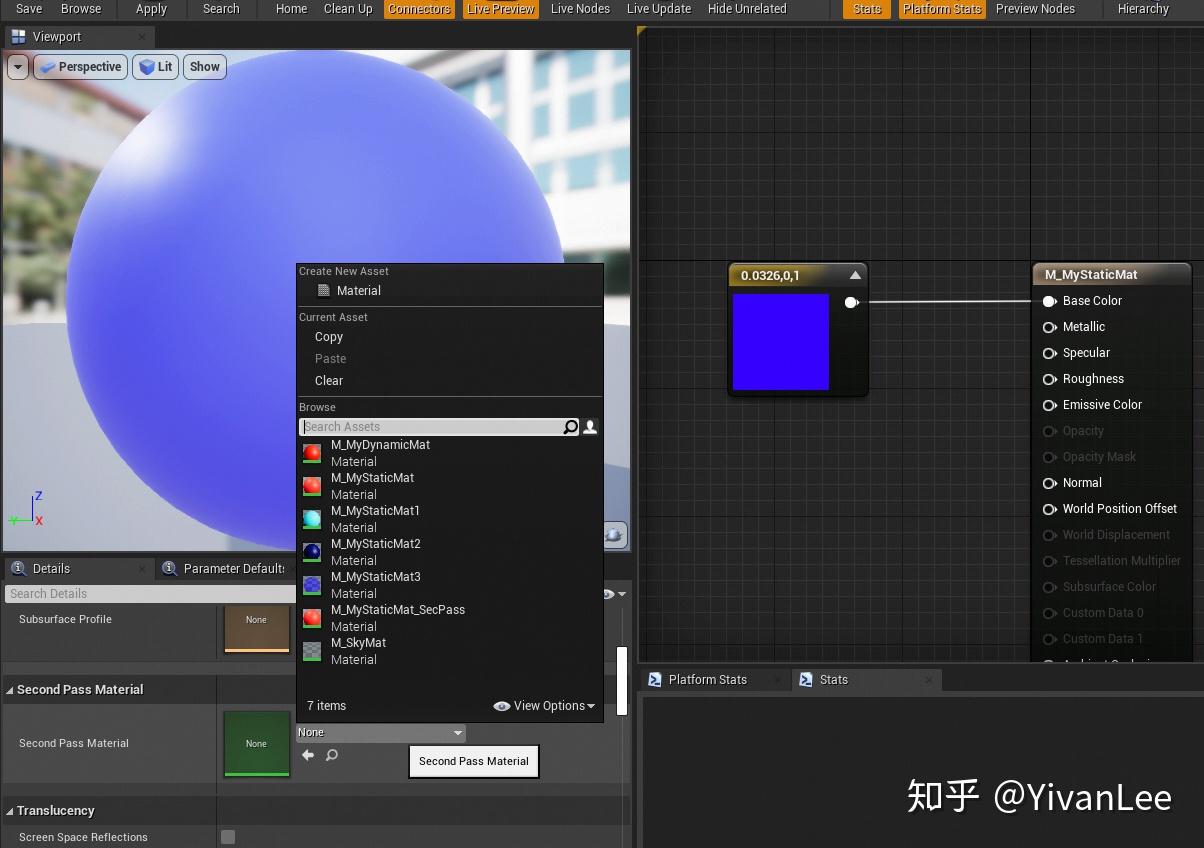Open the None dropdown under Second Pass Material

380,732
